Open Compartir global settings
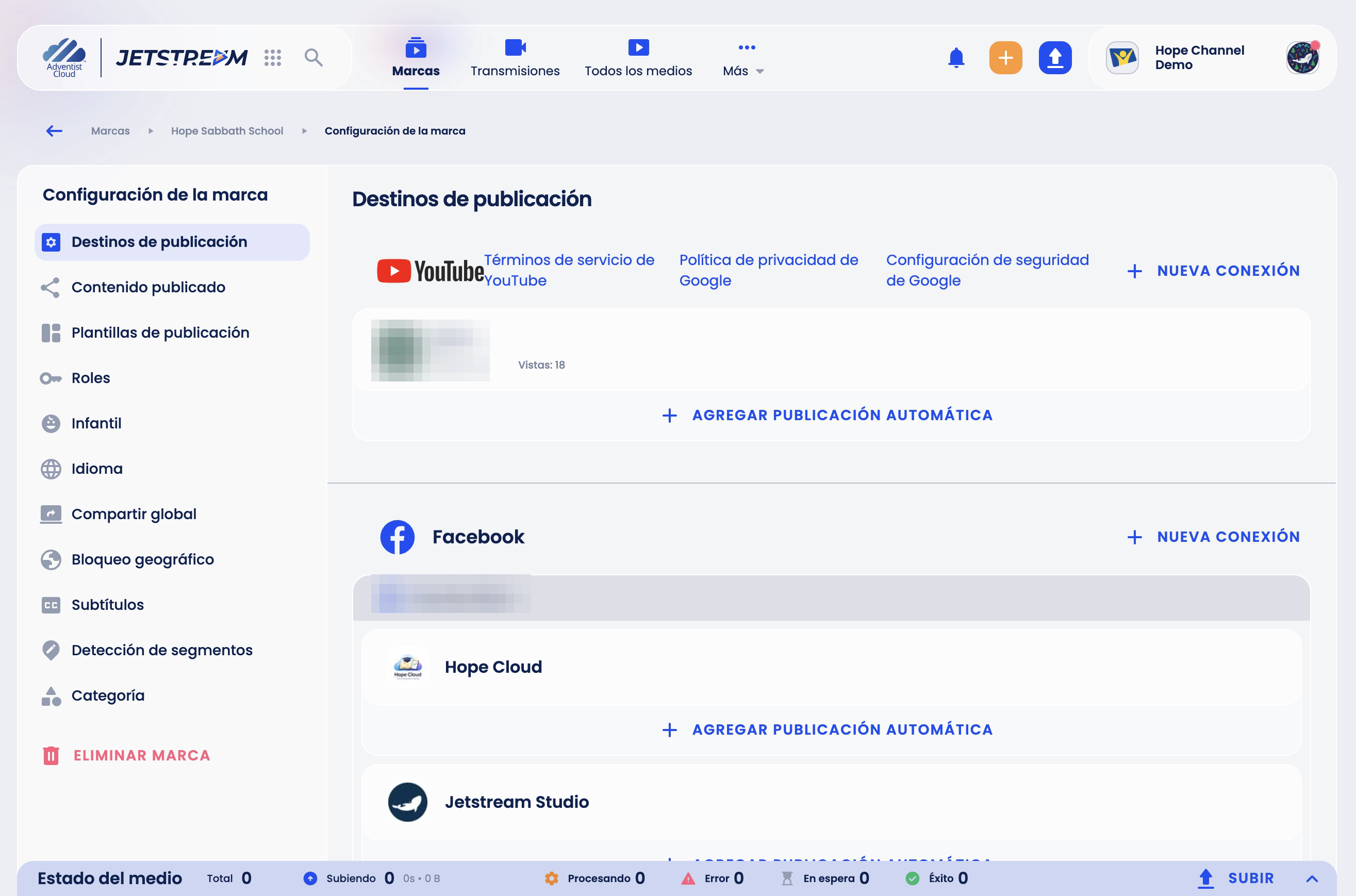This screenshot has height=896, width=1356. pyautogui.click(x=172, y=515)
